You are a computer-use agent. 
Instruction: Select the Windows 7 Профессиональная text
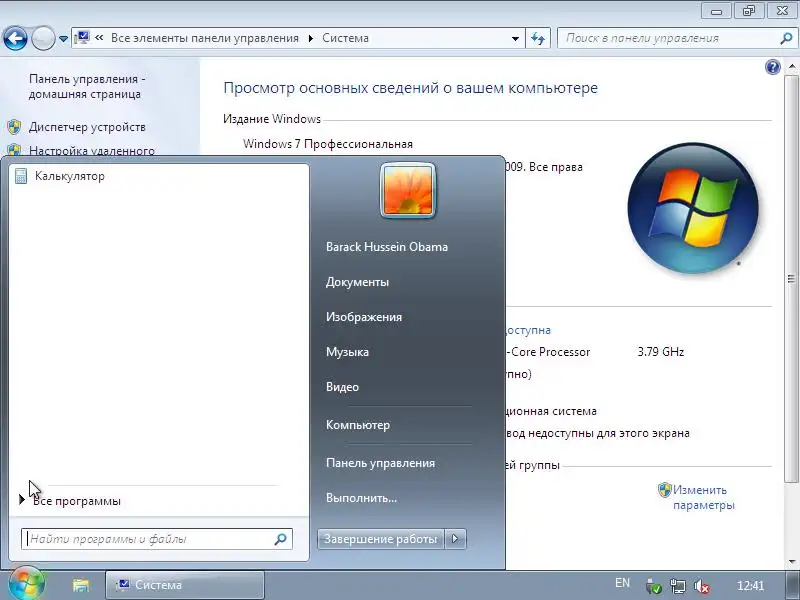tap(328, 144)
